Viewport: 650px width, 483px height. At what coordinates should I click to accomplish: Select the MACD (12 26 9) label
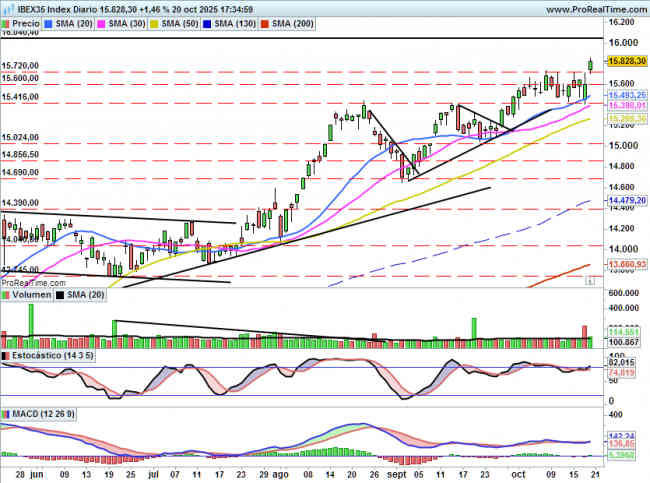tap(44, 413)
